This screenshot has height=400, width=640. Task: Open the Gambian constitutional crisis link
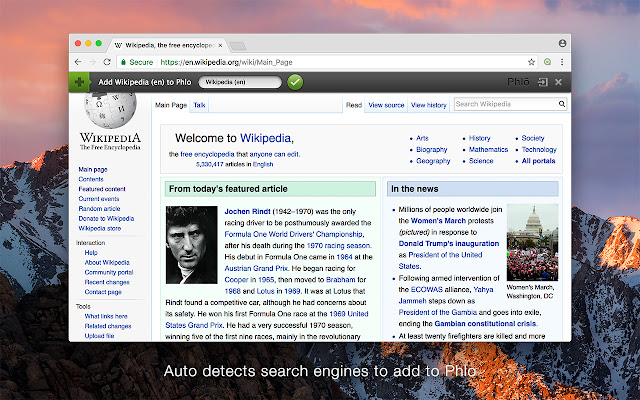(x=485, y=324)
